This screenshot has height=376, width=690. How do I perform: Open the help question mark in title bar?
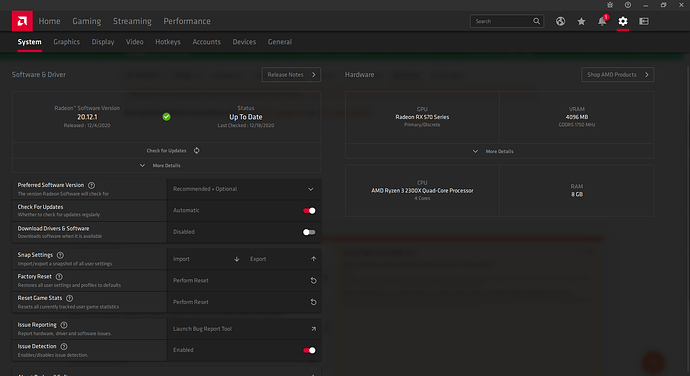[628, 5]
